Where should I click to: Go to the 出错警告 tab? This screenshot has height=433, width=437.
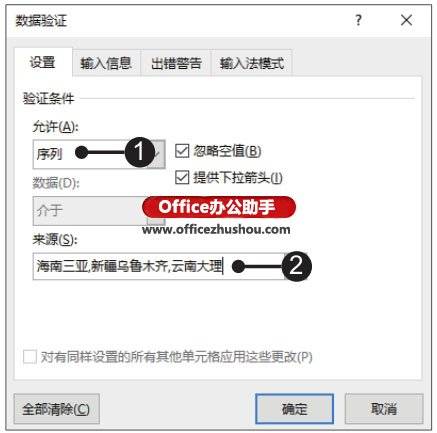[x=176, y=63]
